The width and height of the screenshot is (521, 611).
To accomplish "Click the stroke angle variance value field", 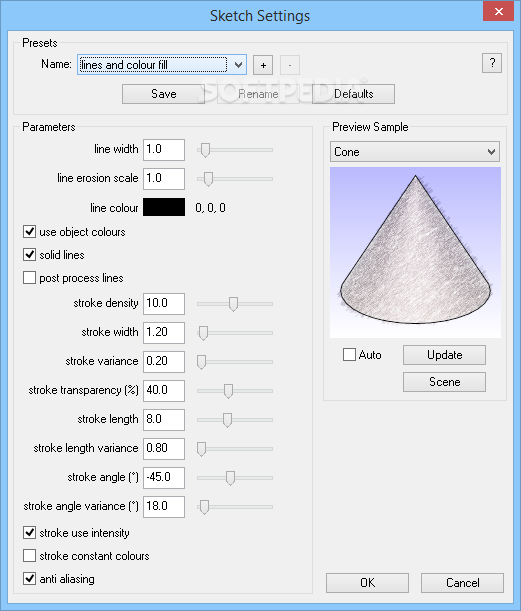I will tap(164, 507).
